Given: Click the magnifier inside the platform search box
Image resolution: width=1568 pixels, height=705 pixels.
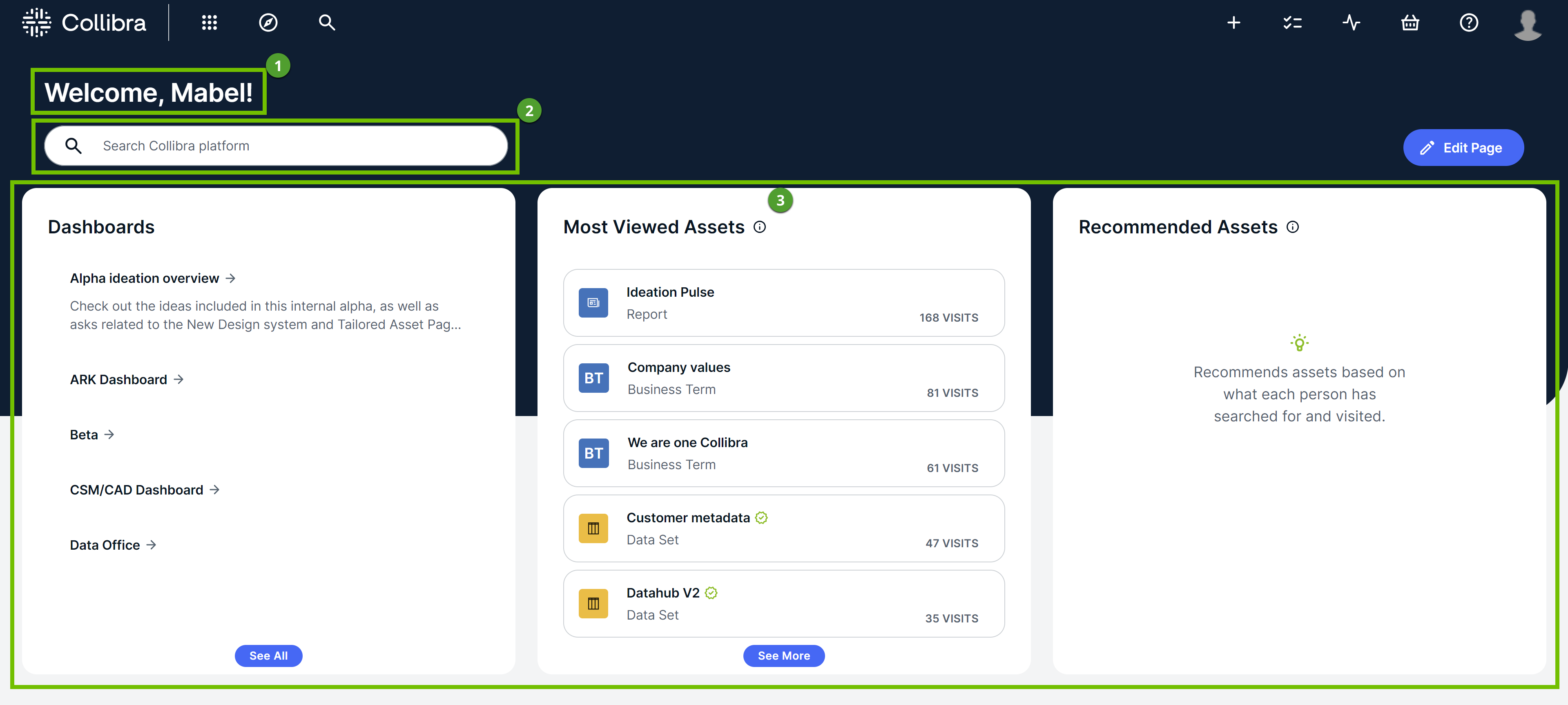Looking at the screenshot, I should (74, 145).
